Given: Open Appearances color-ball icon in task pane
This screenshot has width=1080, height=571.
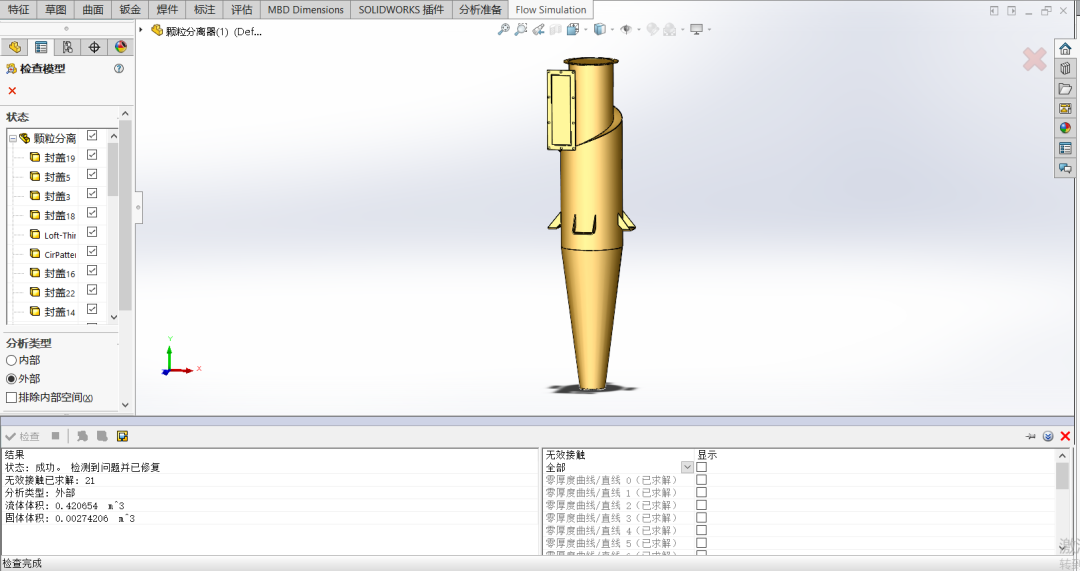Looking at the screenshot, I should [x=1065, y=128].
